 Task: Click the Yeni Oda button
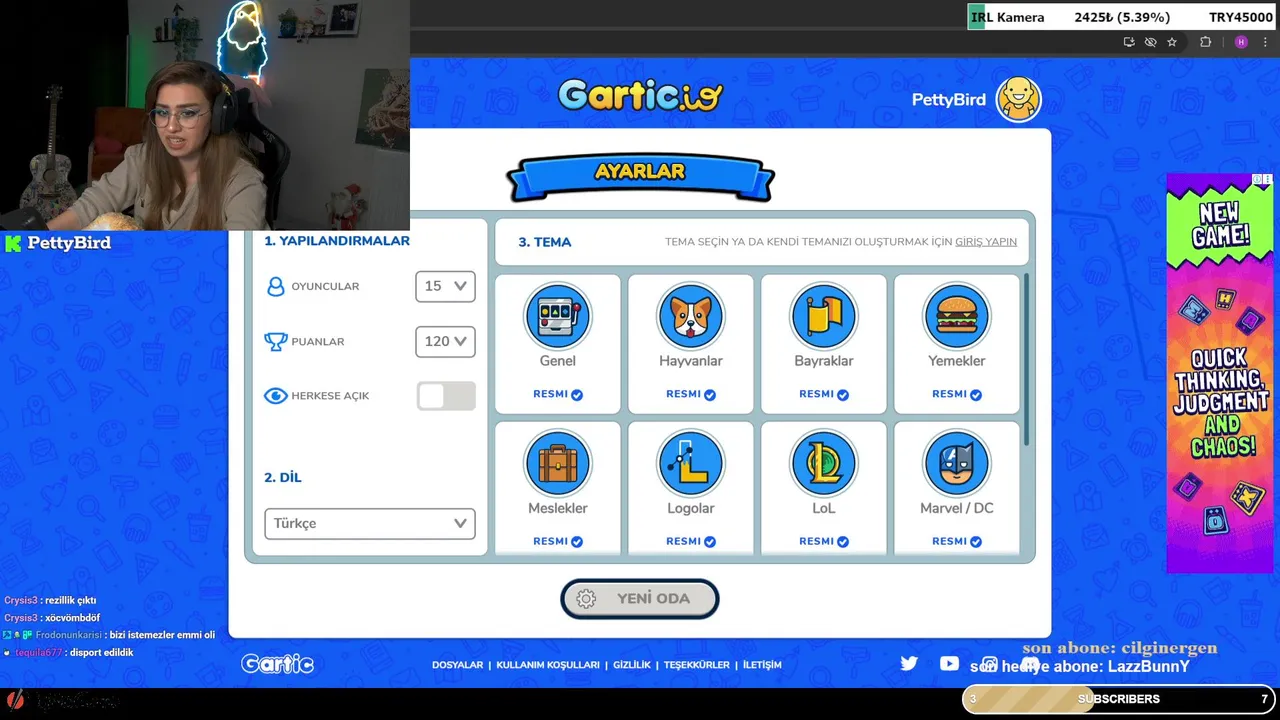(x=640, y=598)
